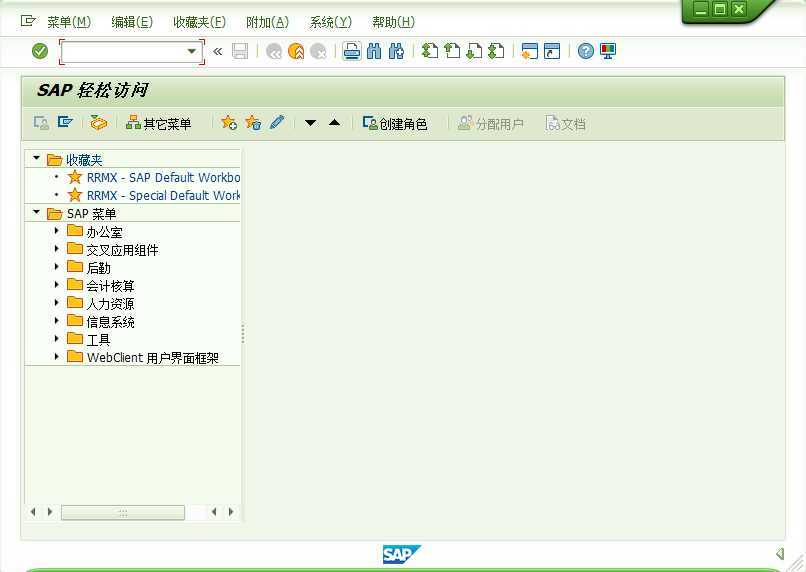Open the 菜单(M) menu
Viewport: 806px width, 572px height.
point(69,22)
